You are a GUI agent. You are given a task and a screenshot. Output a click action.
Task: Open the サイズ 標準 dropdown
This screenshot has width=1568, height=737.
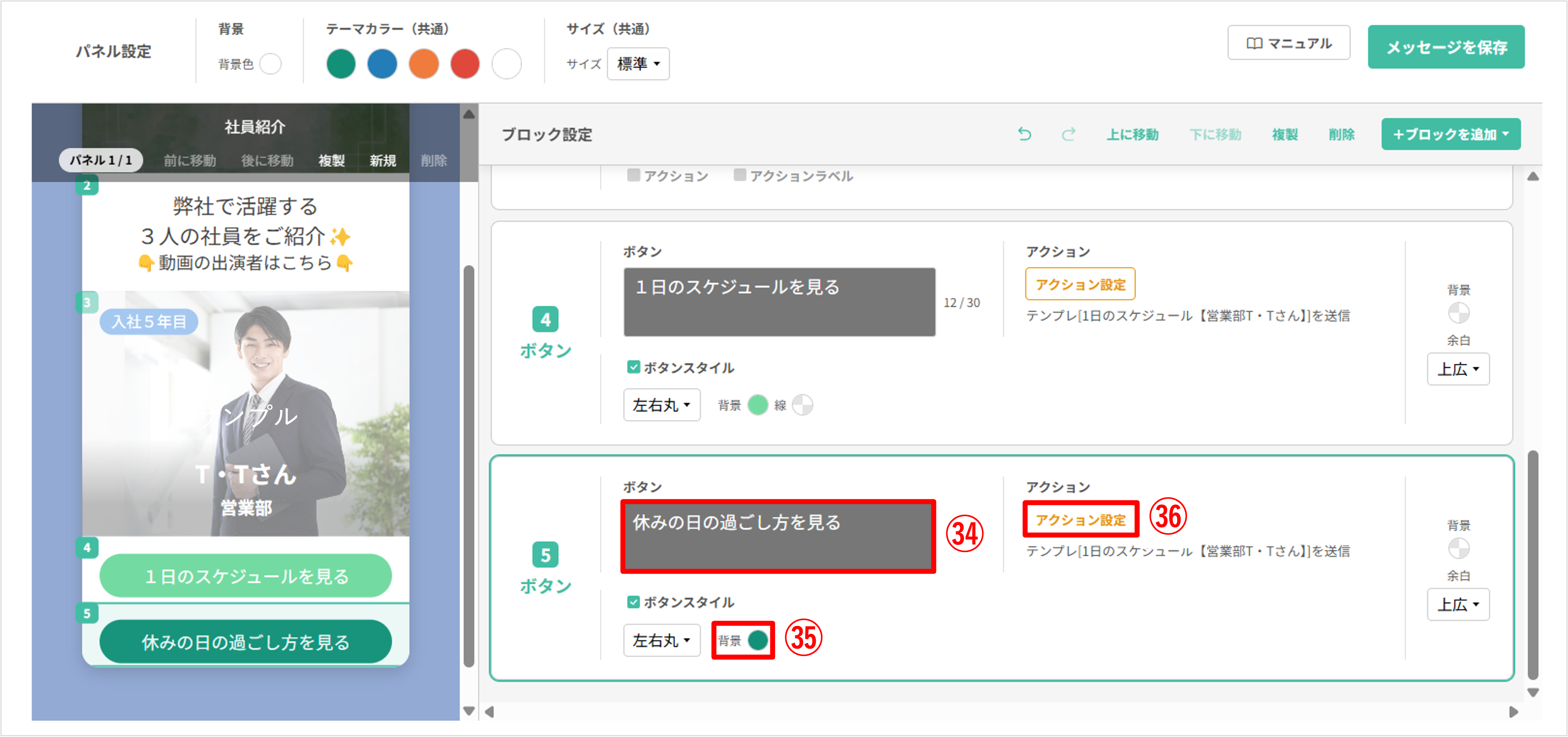click(x=638, y=63)
